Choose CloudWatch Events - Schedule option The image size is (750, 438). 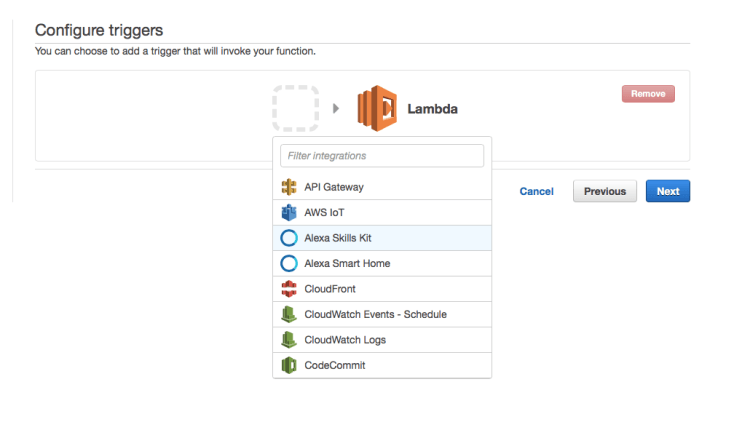click(x=375, y=315)
